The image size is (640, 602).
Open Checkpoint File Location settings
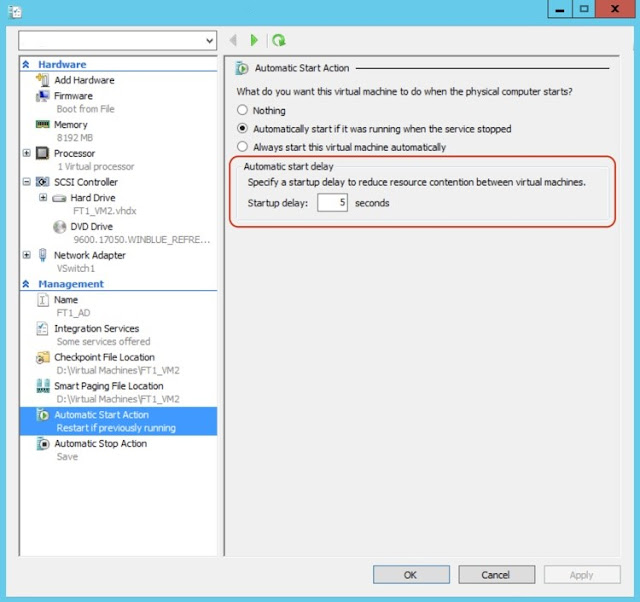(x=104, y=358)
